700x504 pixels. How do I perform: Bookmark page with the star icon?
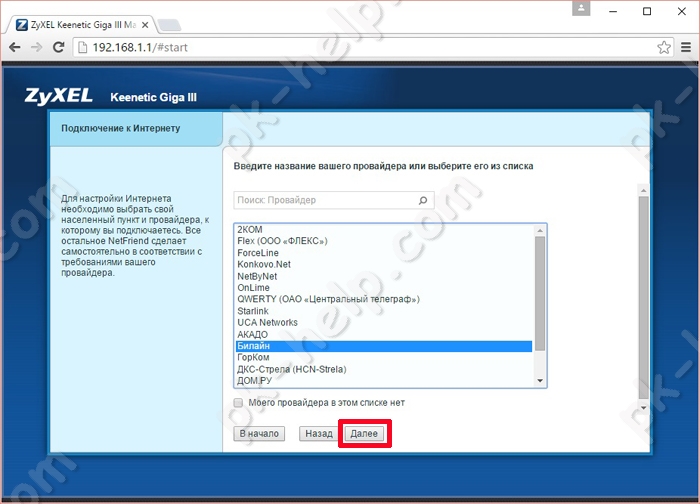click(664, 47)
